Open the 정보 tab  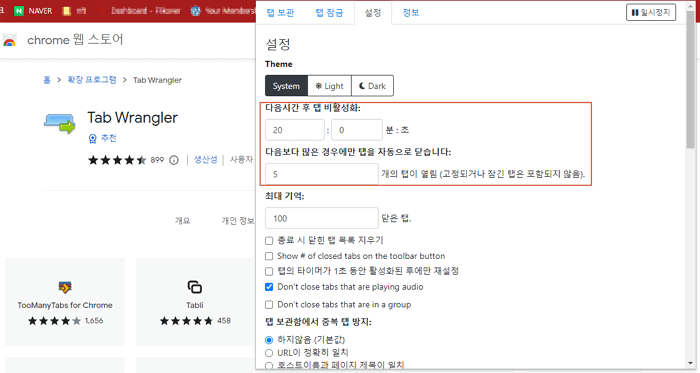coord(411,12)
